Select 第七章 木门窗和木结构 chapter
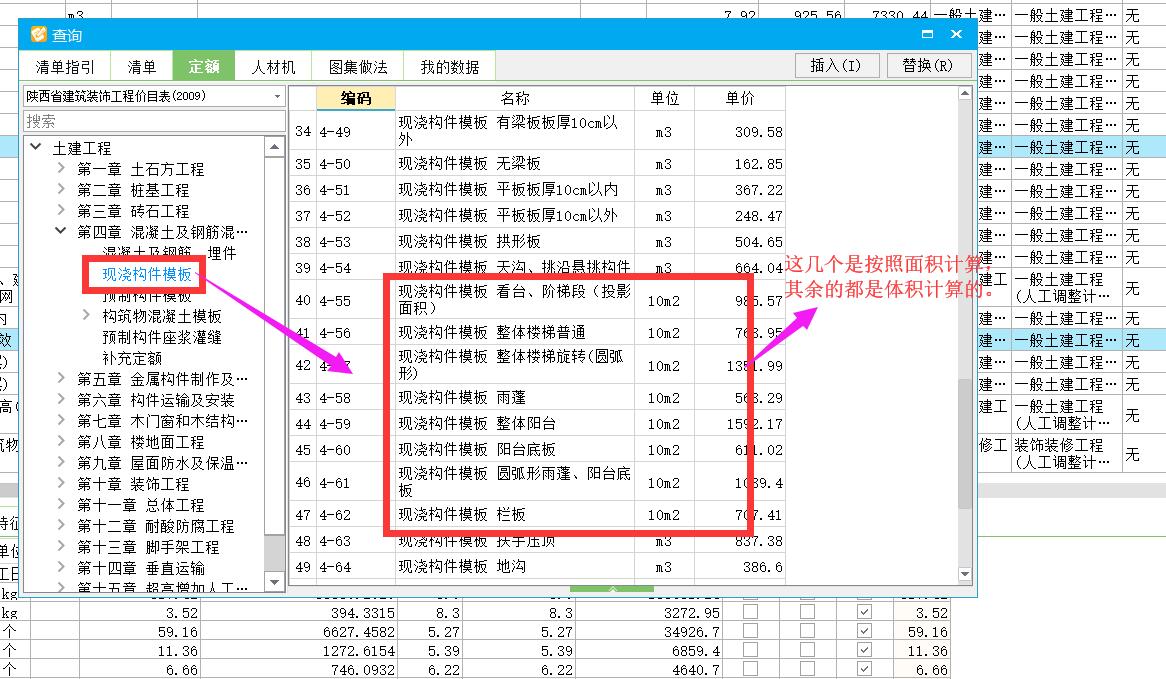1166x679 pixels. (162, 421)
